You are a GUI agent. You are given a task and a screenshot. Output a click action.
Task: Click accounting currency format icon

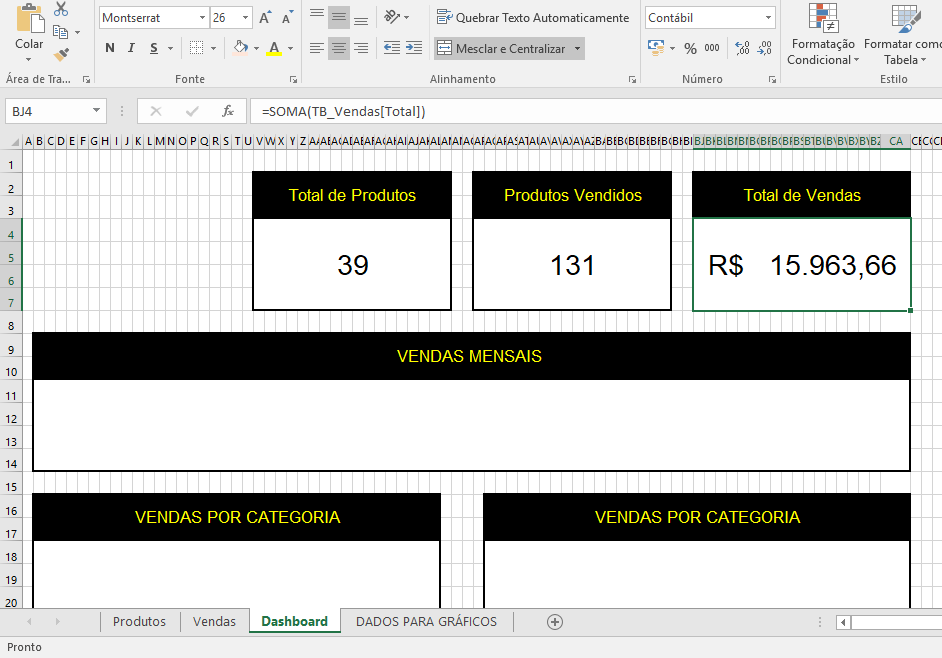point(656,48)
